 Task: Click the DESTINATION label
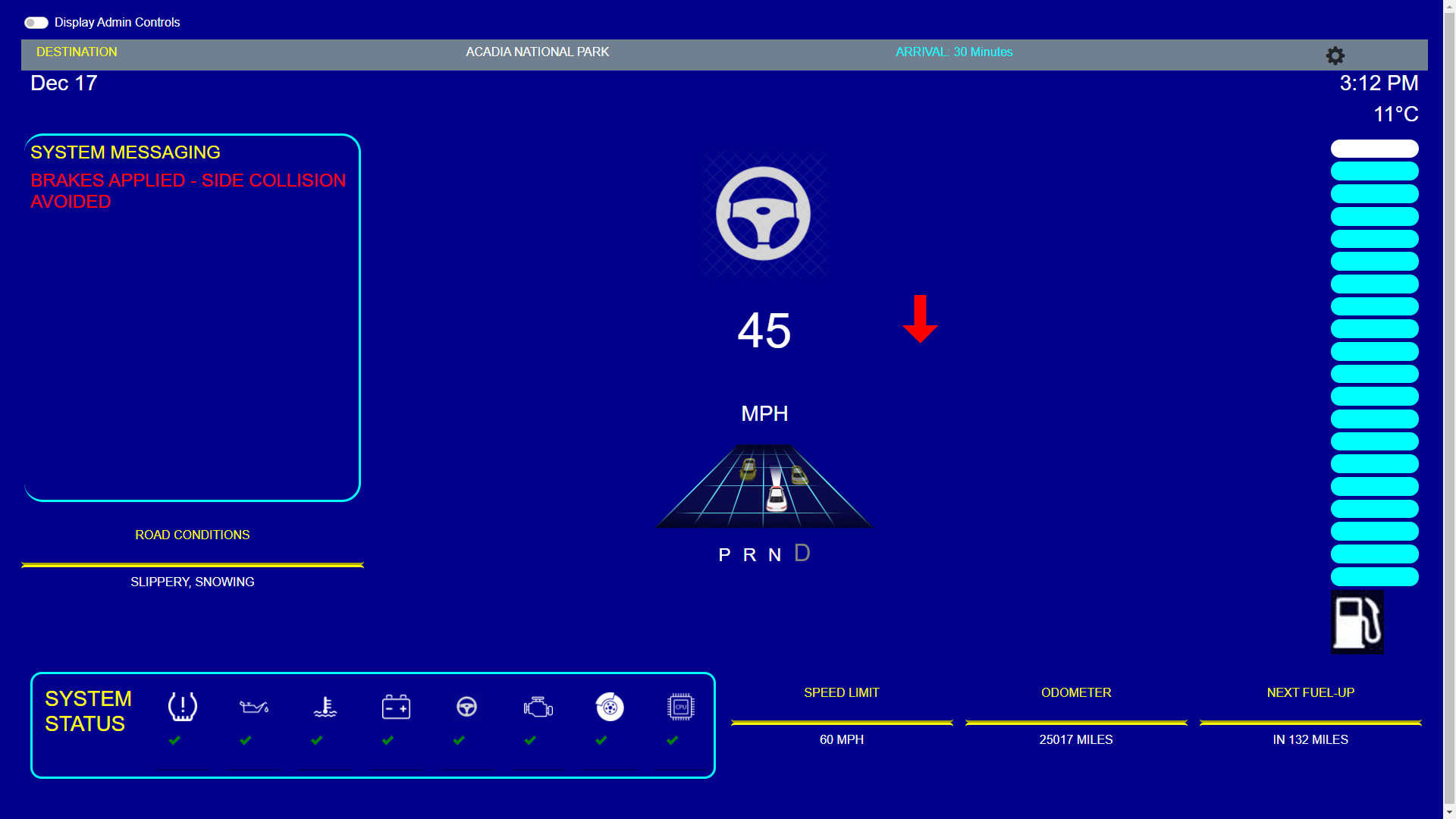77,52
